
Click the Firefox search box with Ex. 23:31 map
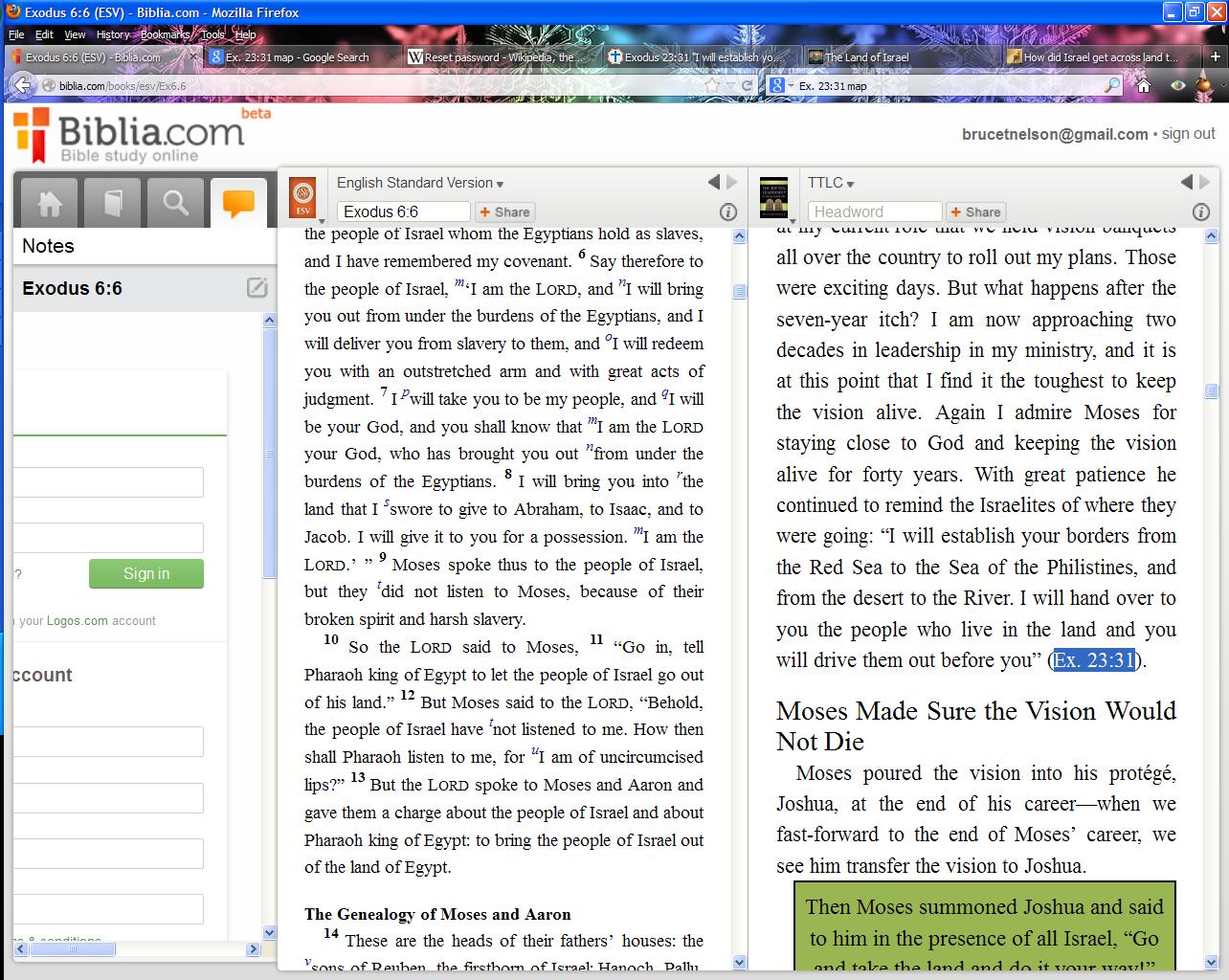point(950,85)
